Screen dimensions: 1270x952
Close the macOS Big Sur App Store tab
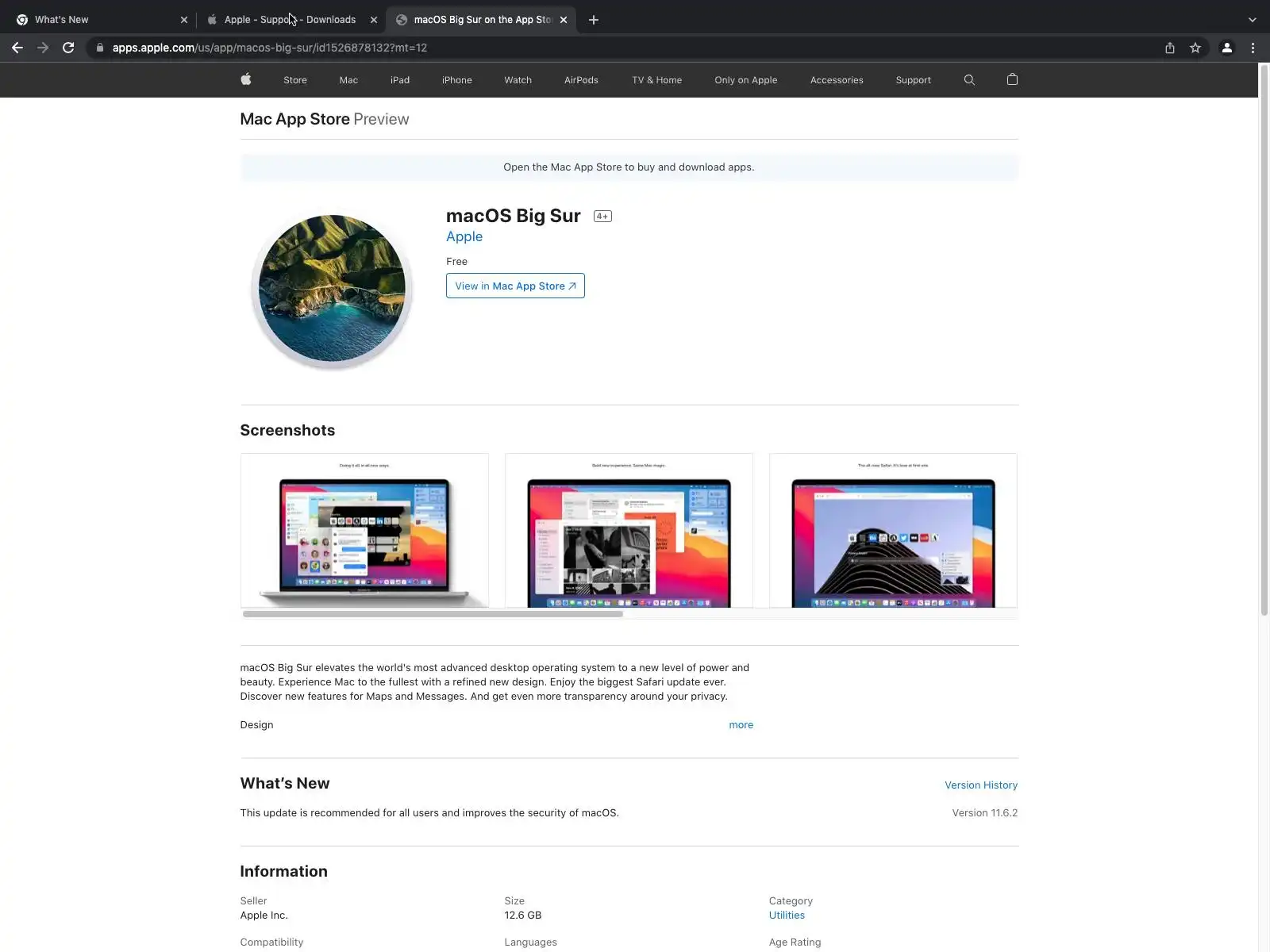(x=564, y=20)
